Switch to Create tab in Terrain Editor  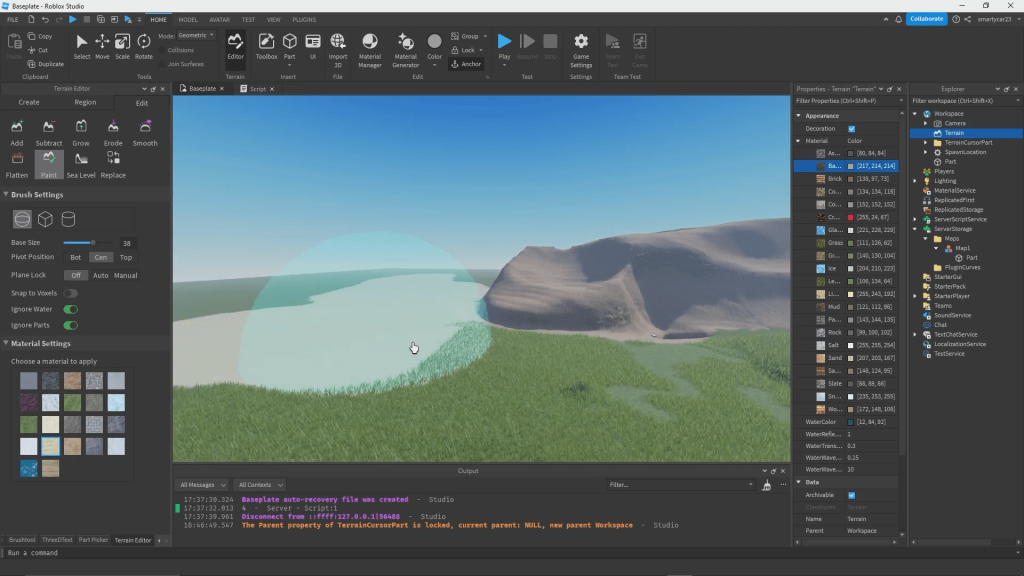tap(29, 103)
